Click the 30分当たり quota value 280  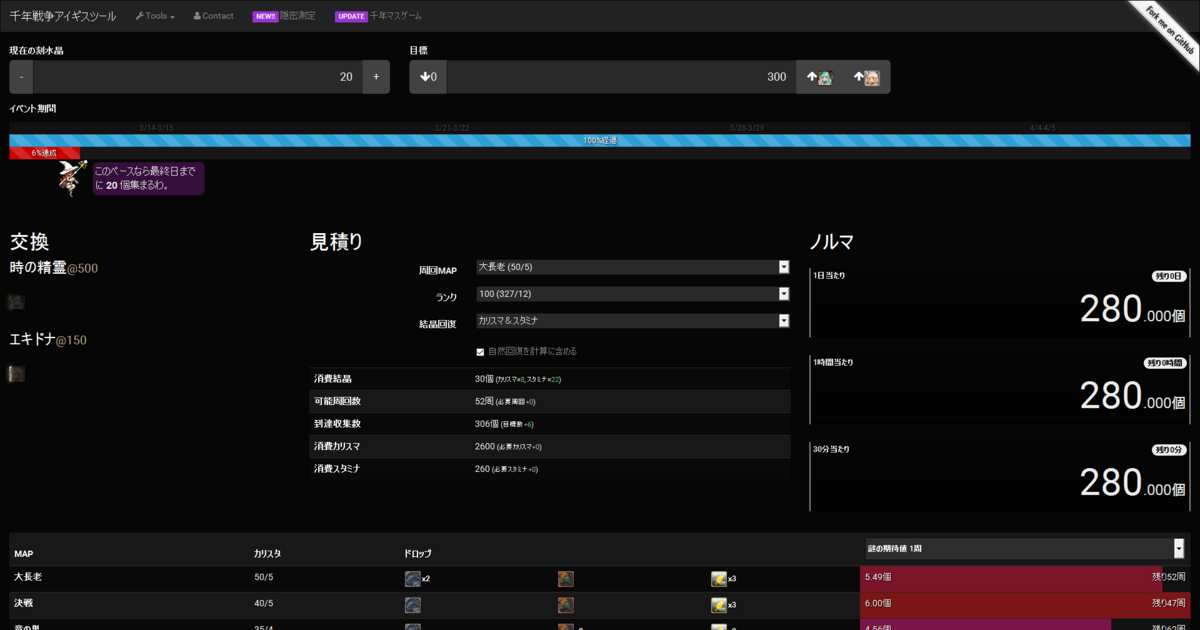pyautogui.click(x=1133, y=484)
